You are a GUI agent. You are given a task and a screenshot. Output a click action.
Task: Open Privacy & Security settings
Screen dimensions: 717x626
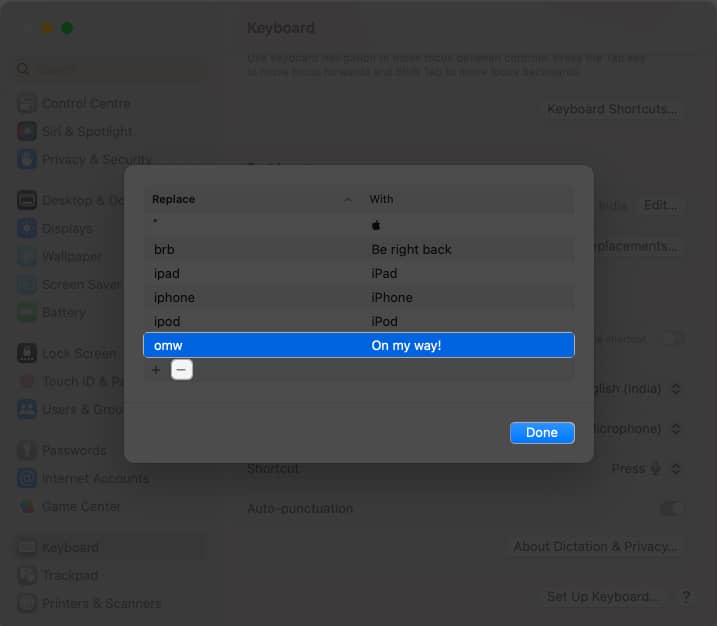tap(84, 159)
